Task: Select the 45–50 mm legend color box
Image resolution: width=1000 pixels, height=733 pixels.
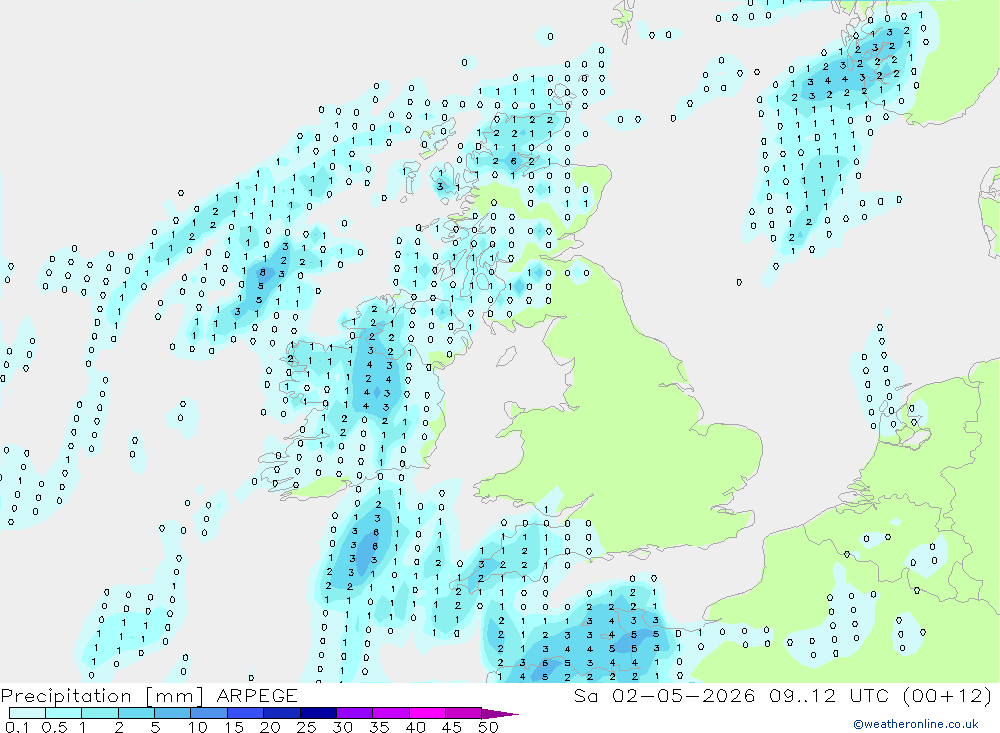Action: pyautogui.click(x=464, y=713)
